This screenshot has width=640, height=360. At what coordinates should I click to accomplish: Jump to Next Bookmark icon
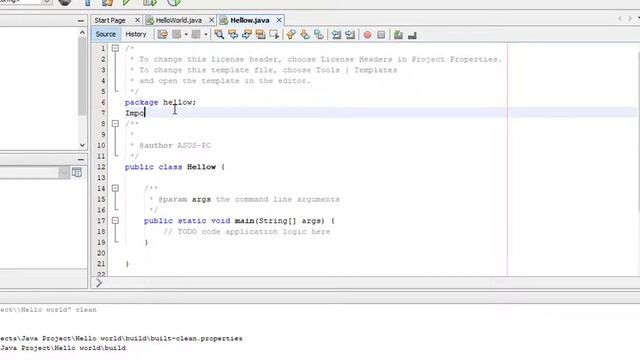[305, 35]
